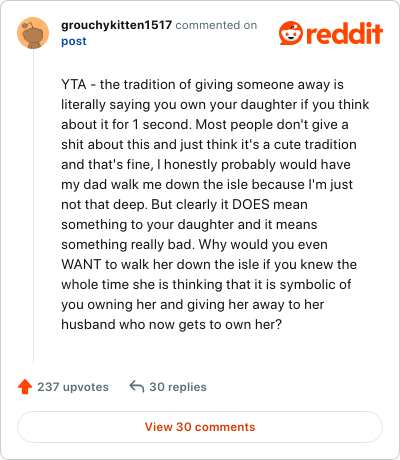
Task: Click the '237 upvotes' count
Action: coord(73,387)
